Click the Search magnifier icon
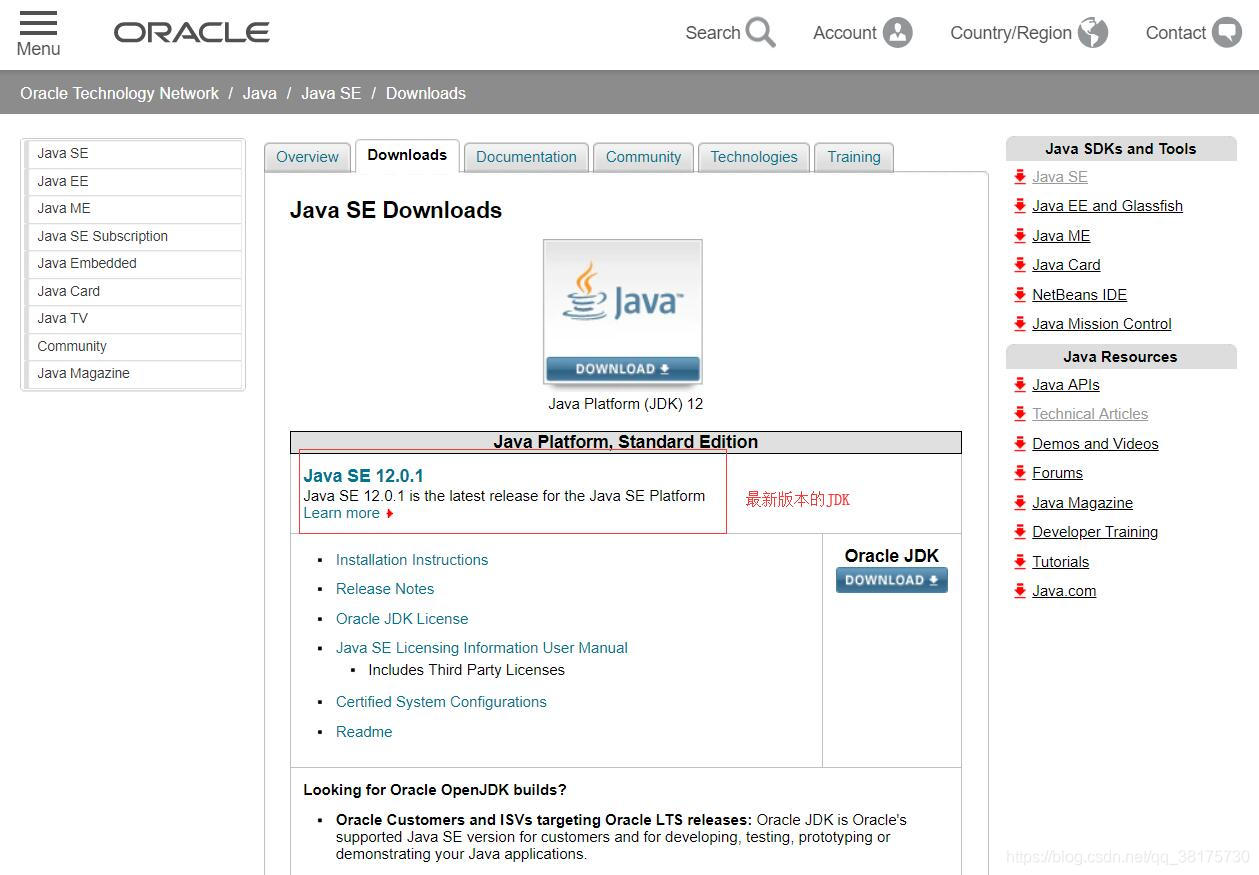 (760, 33)
